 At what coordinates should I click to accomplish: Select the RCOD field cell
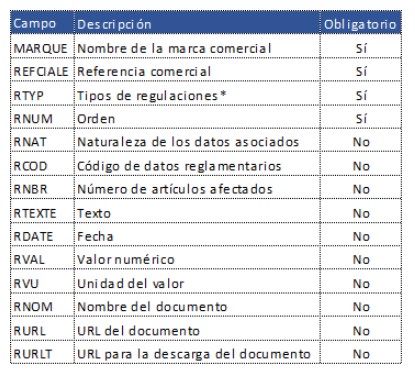(x=42, y=164)
